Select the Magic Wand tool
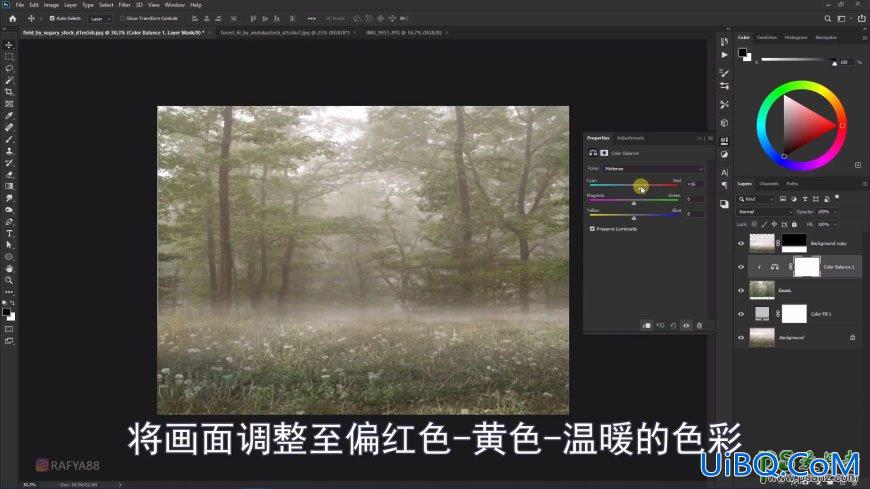Viewport: 870px width, 489px height. point(9,80)
